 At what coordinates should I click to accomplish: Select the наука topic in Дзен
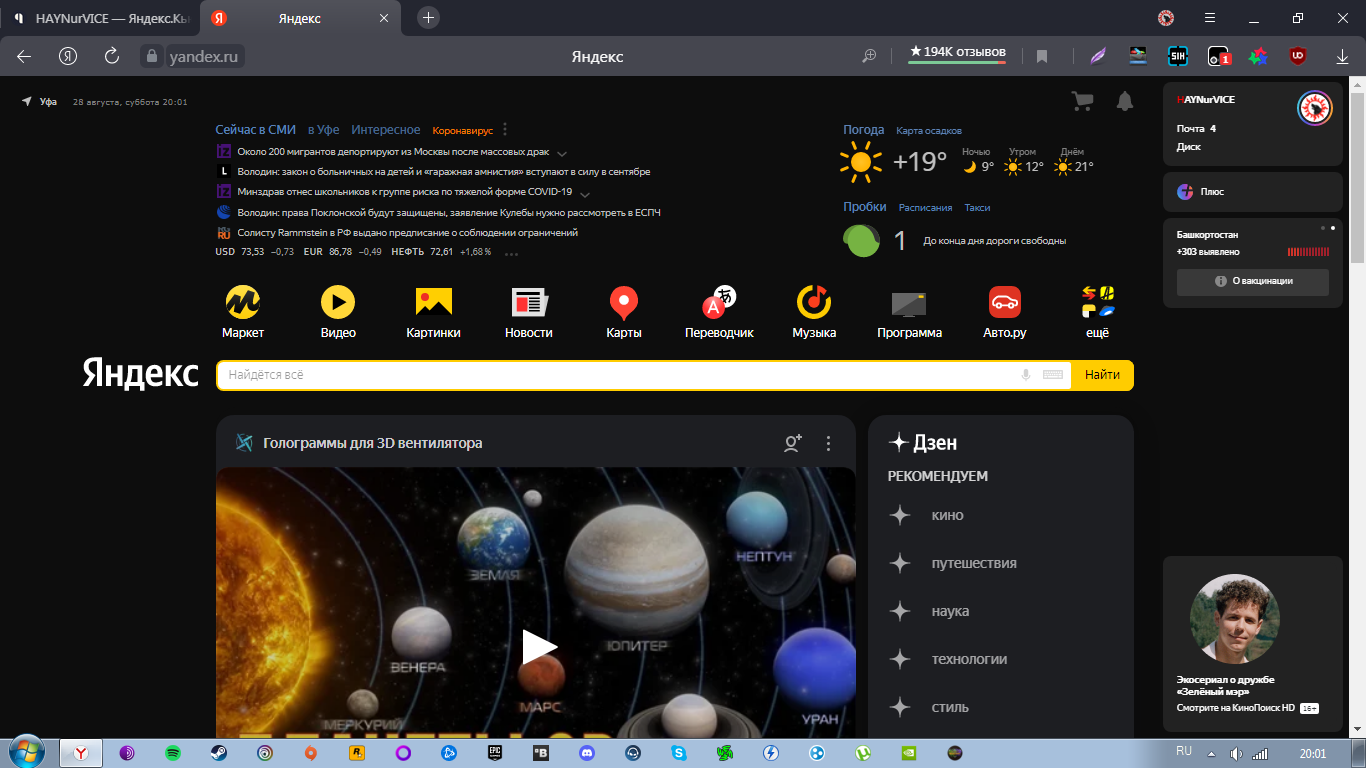point(950,611)
